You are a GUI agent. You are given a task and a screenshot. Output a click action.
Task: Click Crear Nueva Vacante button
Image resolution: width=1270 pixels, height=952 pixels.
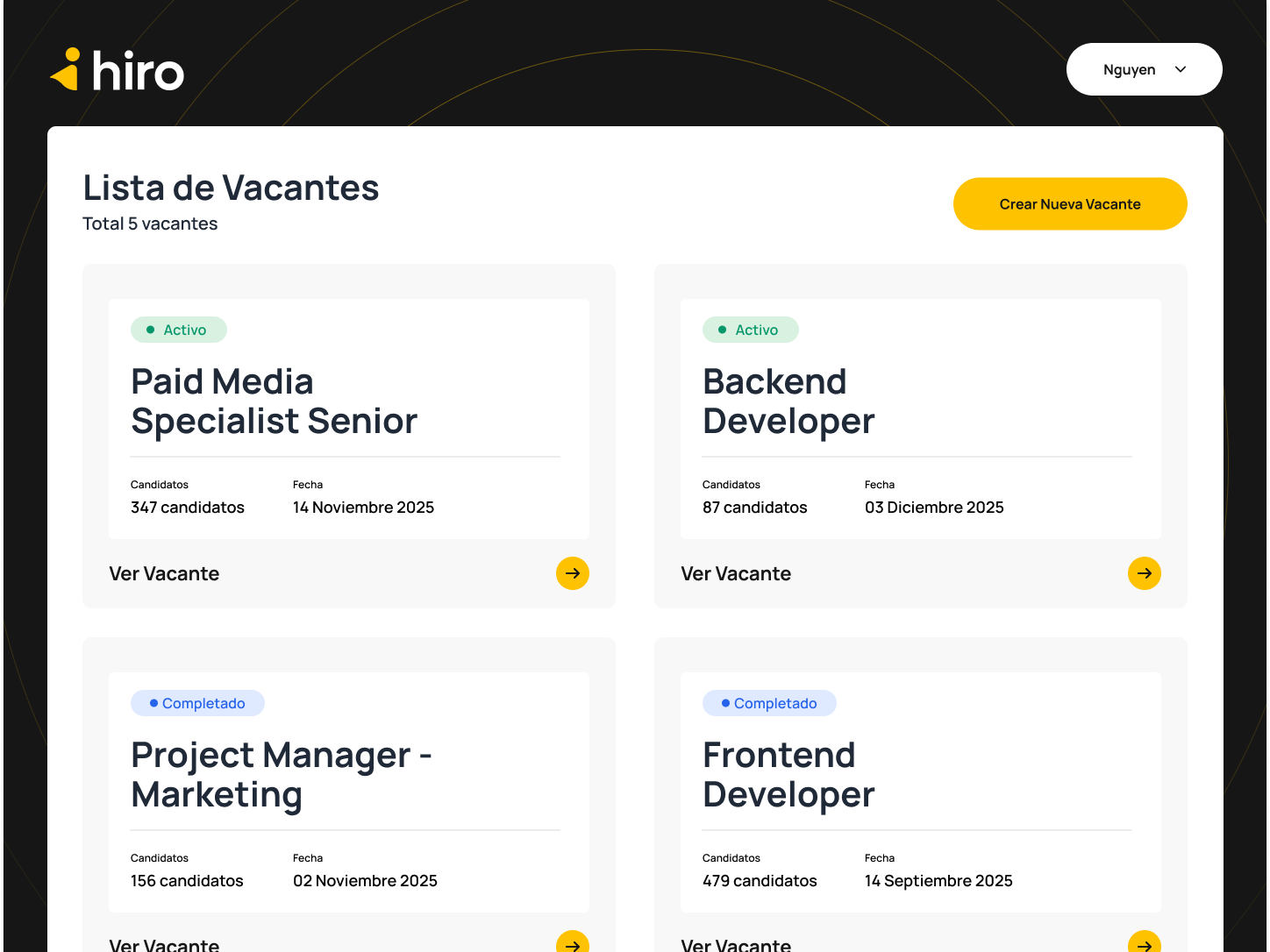(x=1070, y=204)
